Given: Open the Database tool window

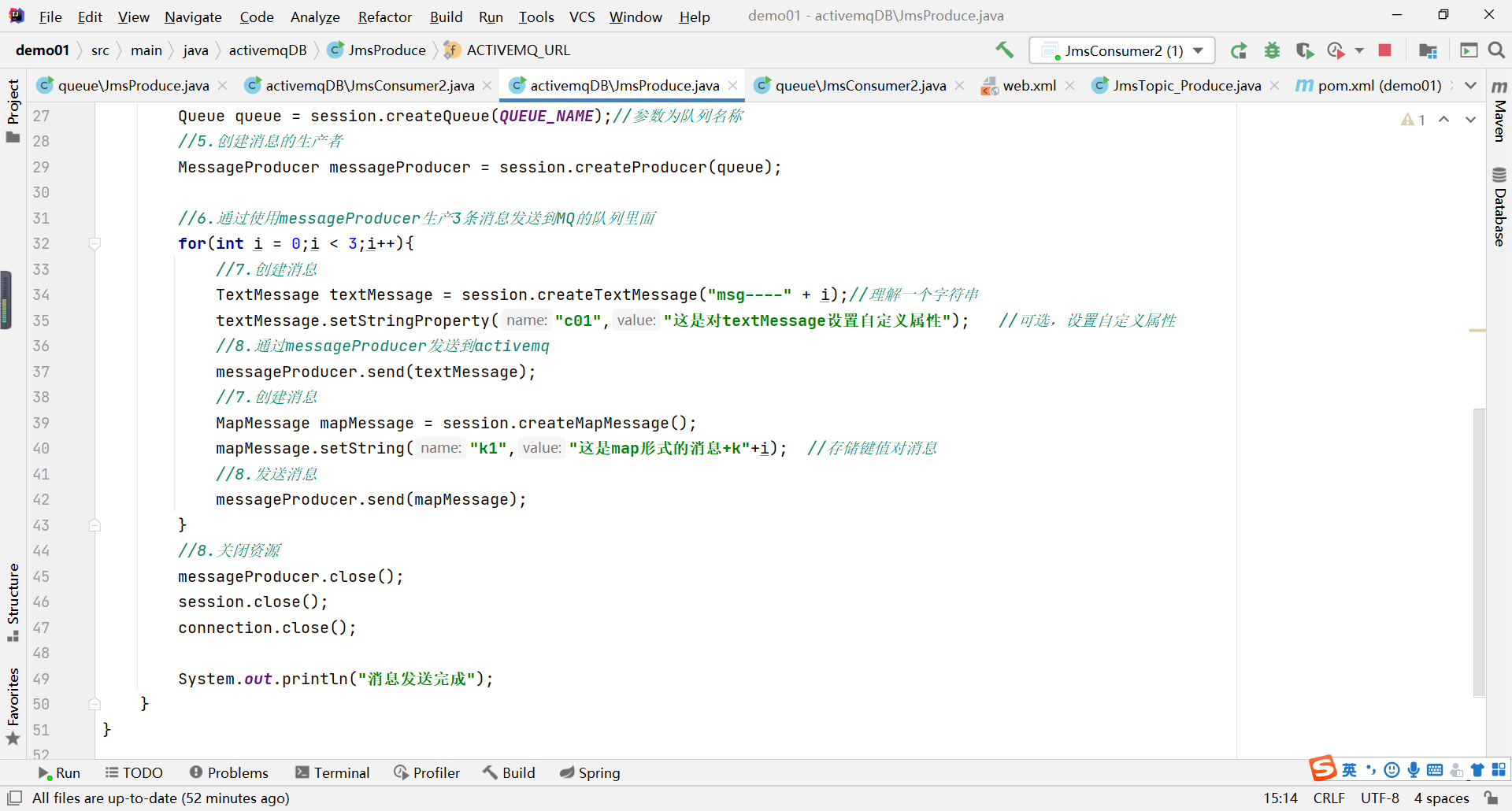Looking at the screenshot, I should 1499,206.
